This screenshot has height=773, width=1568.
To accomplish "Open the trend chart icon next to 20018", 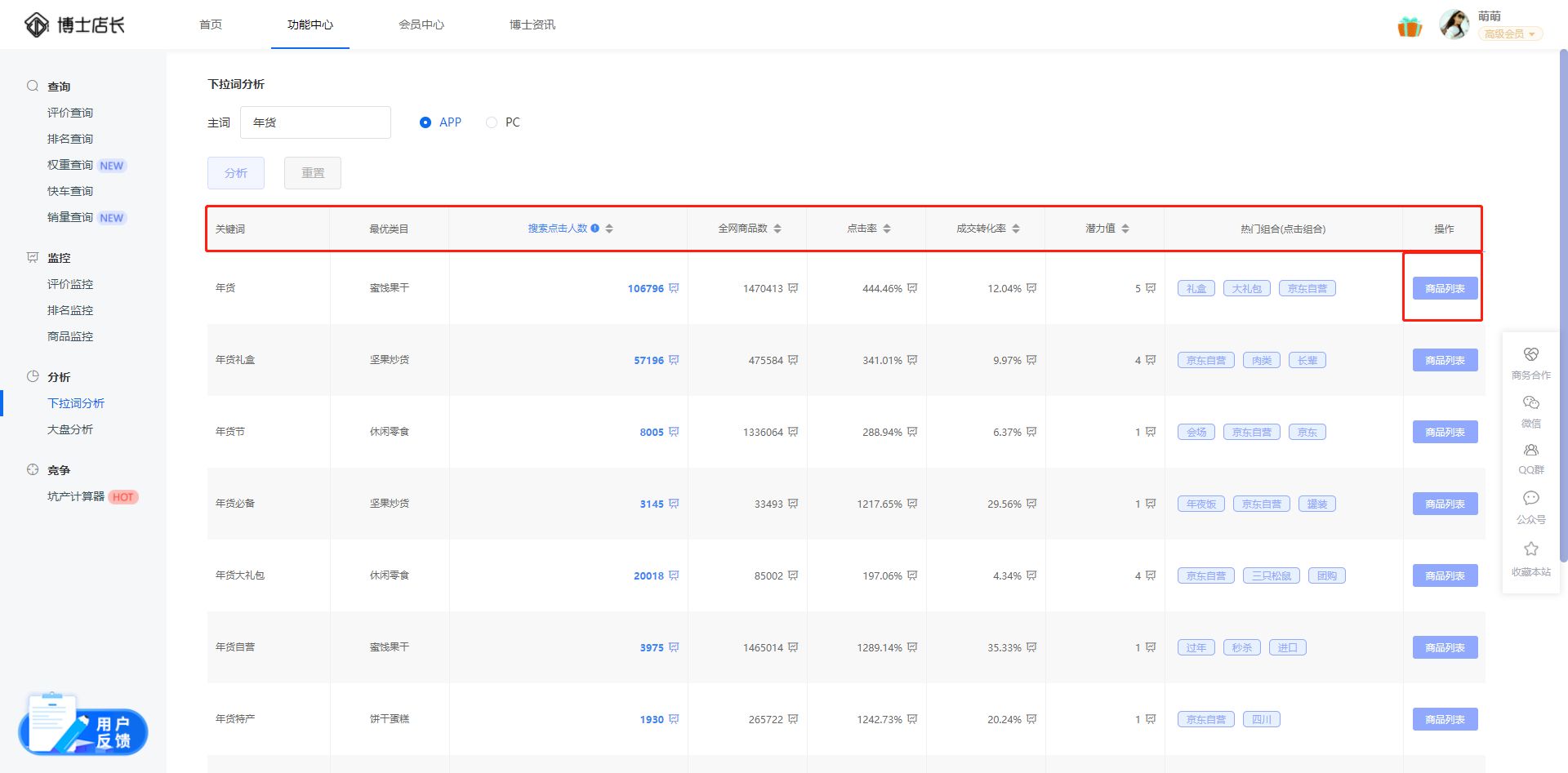I will tap(674, 575).
